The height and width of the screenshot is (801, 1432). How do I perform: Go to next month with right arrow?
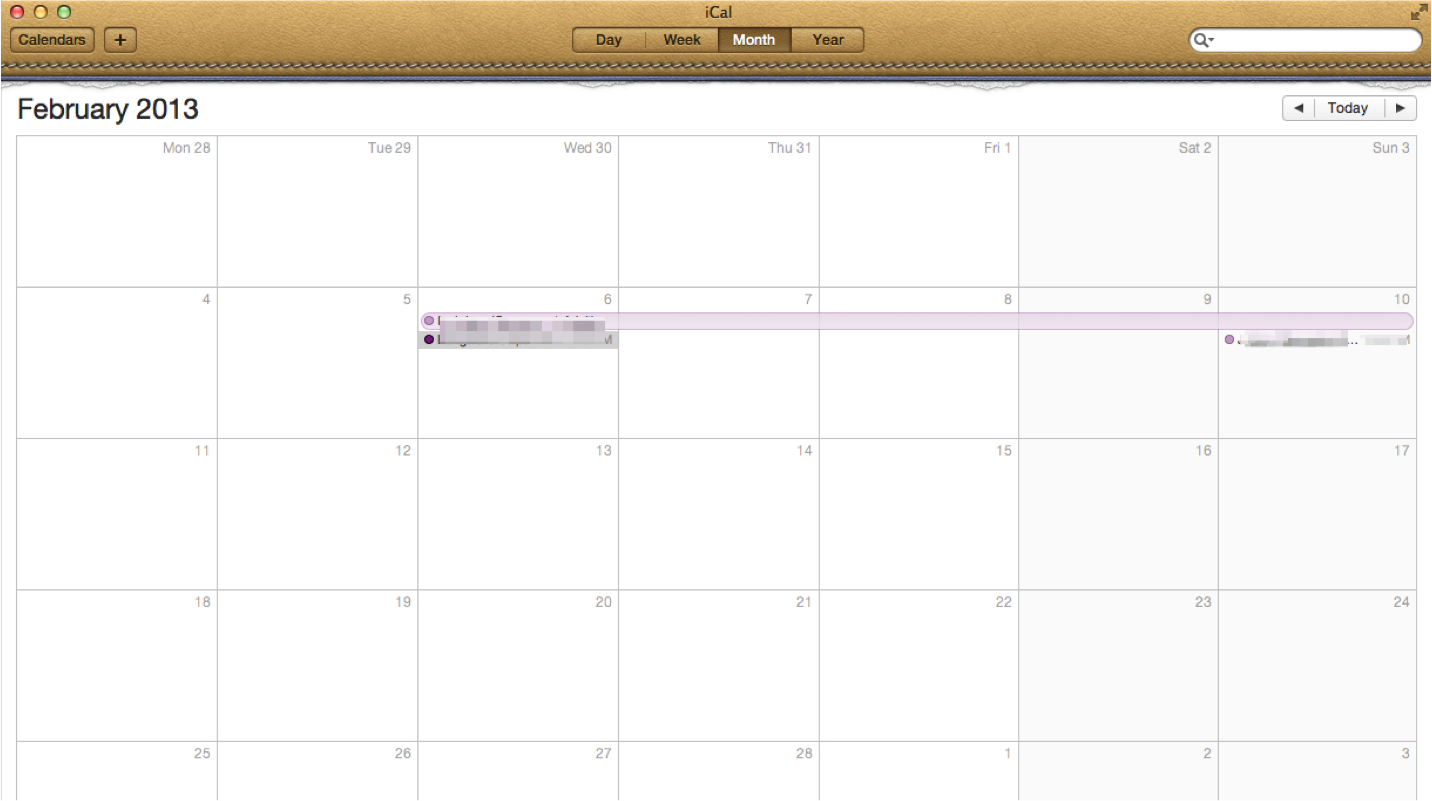[x=1400, y=108]
